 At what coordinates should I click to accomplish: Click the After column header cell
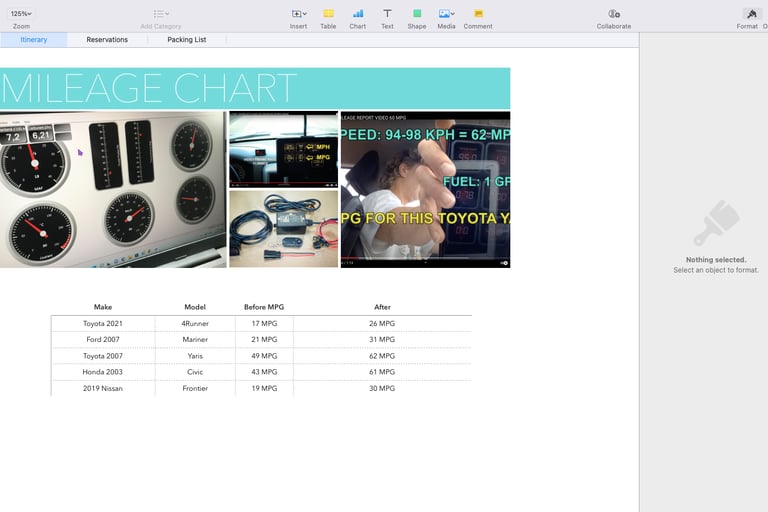pos(383,307)
